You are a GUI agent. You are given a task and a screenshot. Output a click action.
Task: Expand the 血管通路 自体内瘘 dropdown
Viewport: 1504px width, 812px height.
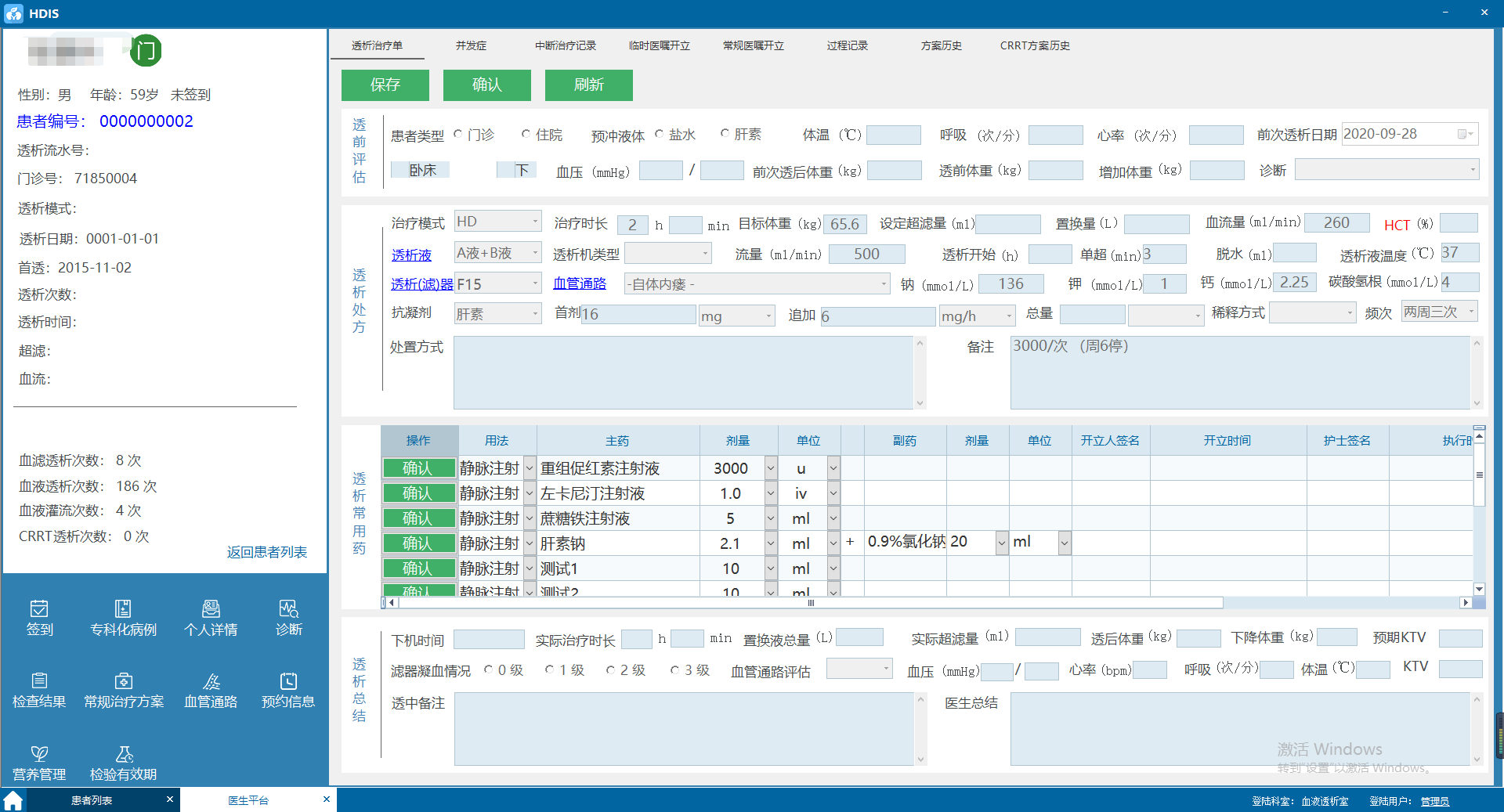point(884,283)
